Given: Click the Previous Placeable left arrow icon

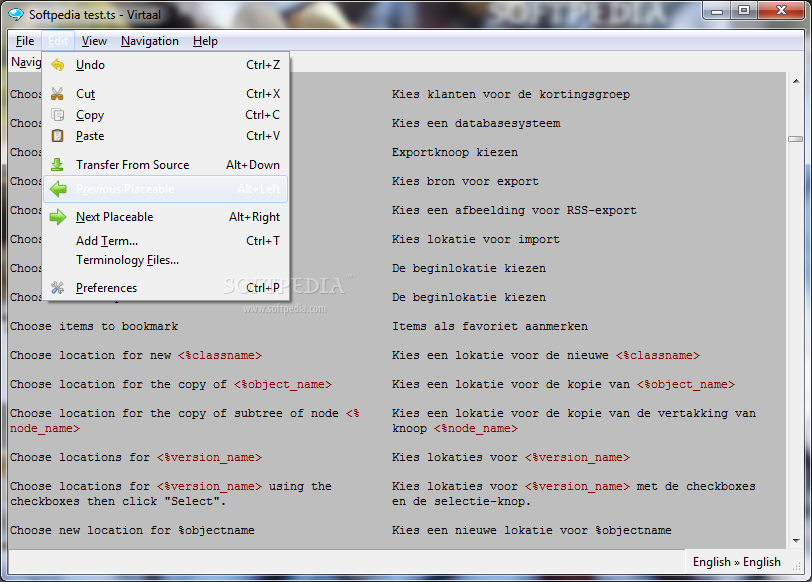Looking at the screenshot, I should pyautogui.click(x=58, y=189).
